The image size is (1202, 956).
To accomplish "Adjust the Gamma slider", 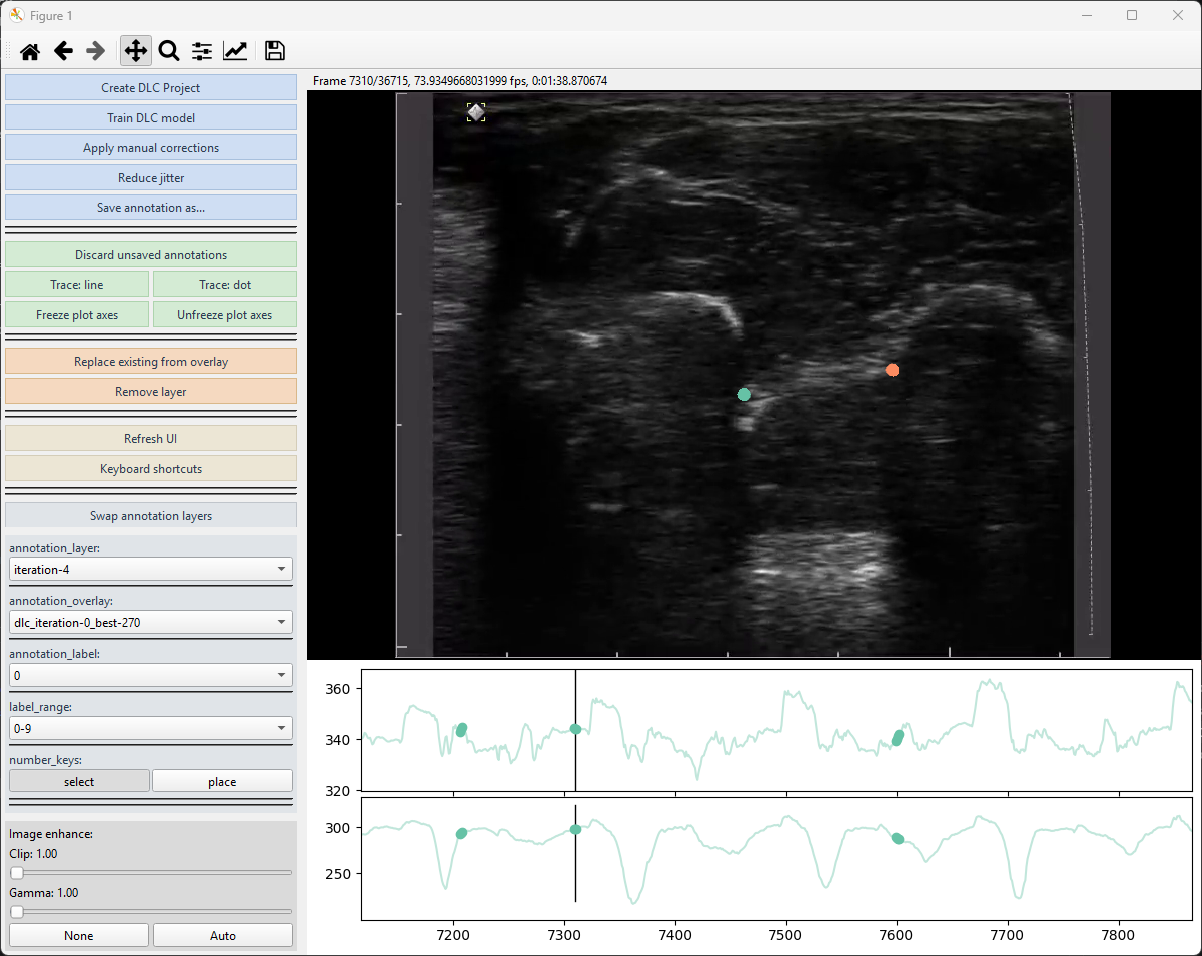I will [x=151, y=911].
